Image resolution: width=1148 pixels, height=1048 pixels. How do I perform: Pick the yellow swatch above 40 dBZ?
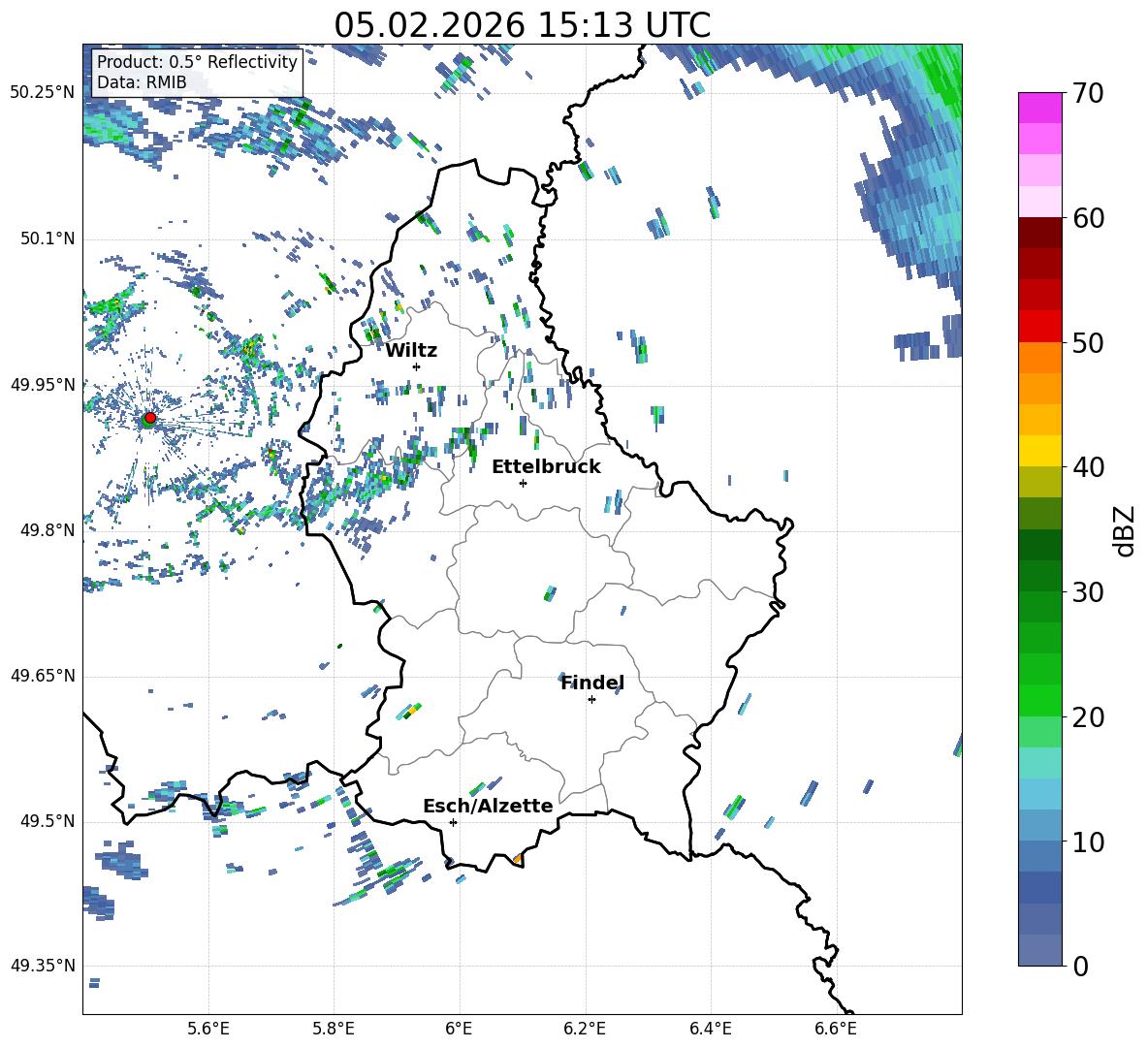(x=1040, y=451)
